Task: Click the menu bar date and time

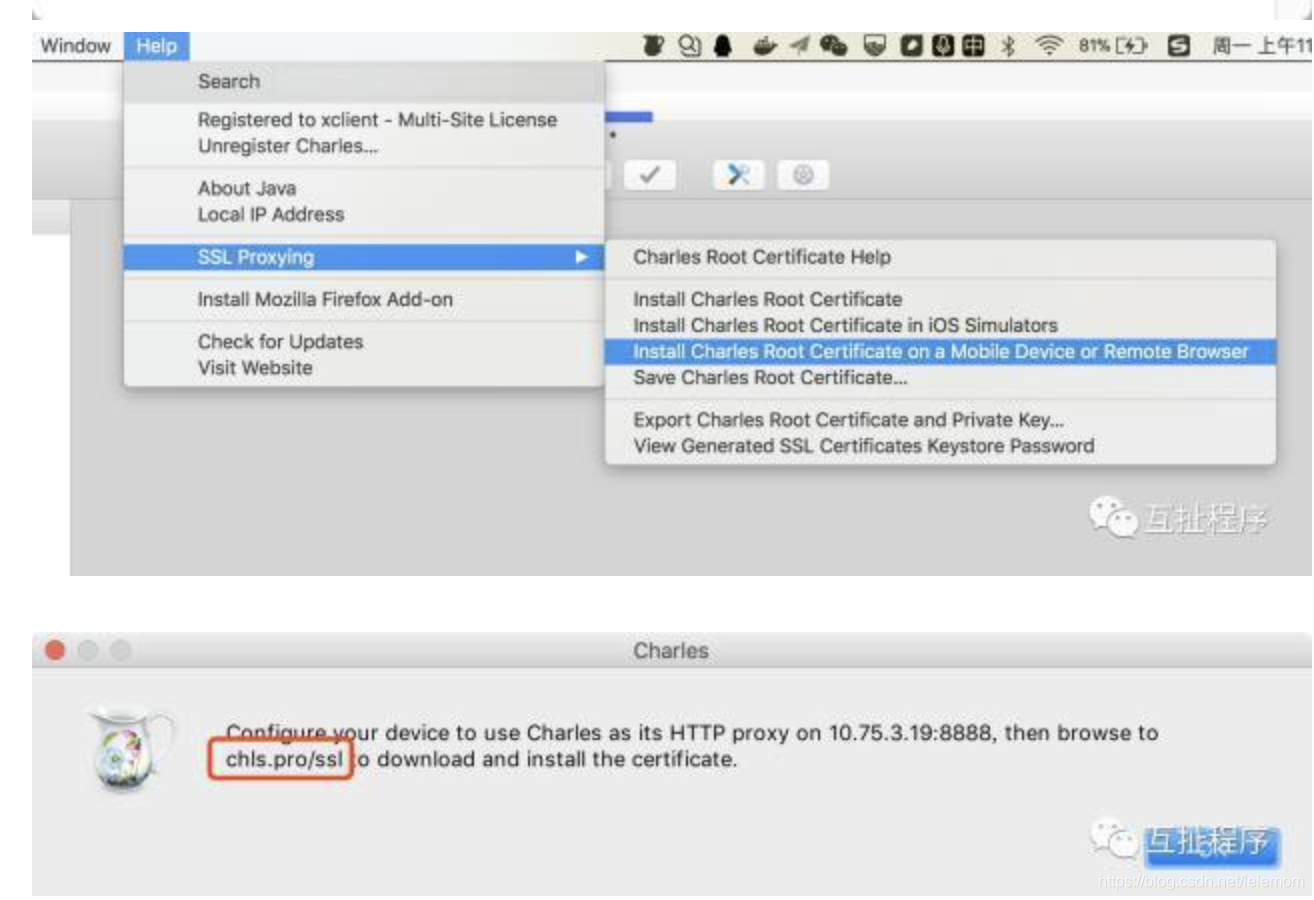Action: pos(1262,46)
